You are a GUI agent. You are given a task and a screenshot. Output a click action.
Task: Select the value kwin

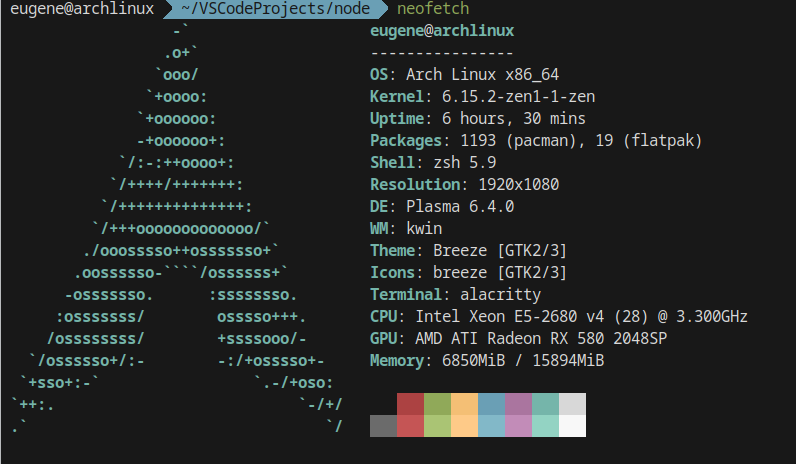424,228
